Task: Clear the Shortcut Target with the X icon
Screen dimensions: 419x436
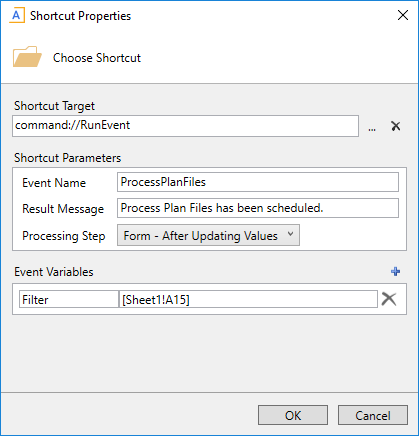Action: 396,126
